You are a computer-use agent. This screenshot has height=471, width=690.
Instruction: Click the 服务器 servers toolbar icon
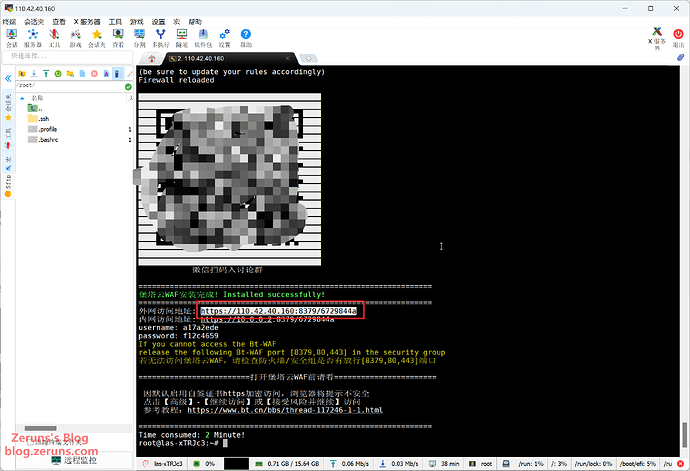33,38
